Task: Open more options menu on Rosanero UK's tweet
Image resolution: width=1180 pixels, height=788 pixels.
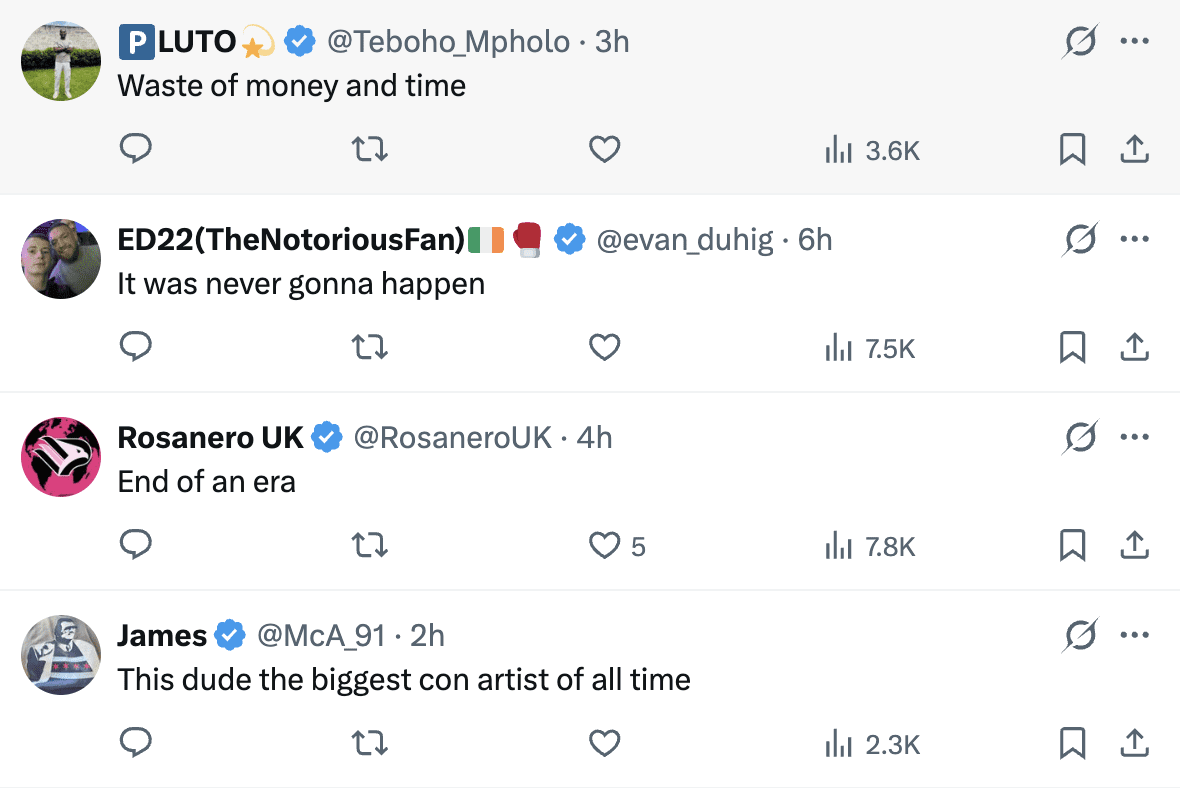Action: (x=1134, y=438)
